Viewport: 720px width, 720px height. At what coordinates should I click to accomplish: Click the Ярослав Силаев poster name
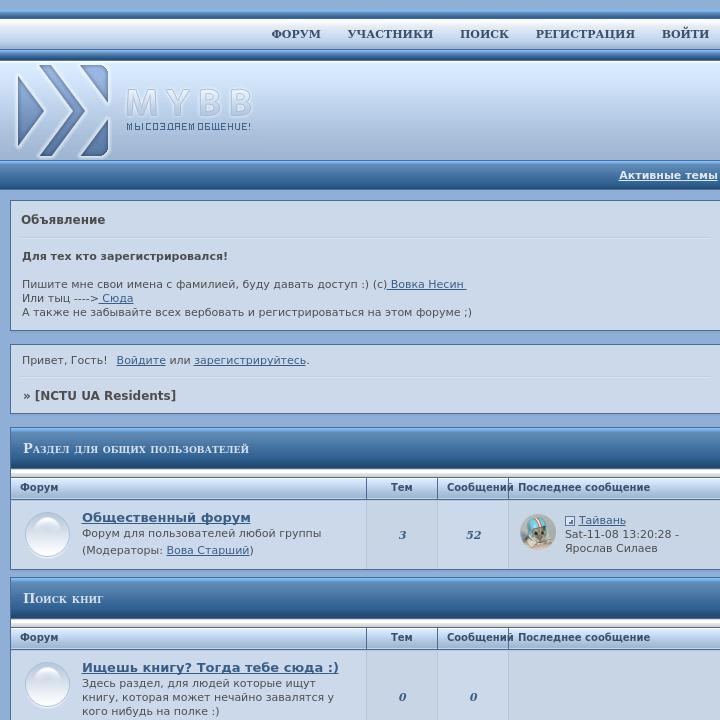611,548
